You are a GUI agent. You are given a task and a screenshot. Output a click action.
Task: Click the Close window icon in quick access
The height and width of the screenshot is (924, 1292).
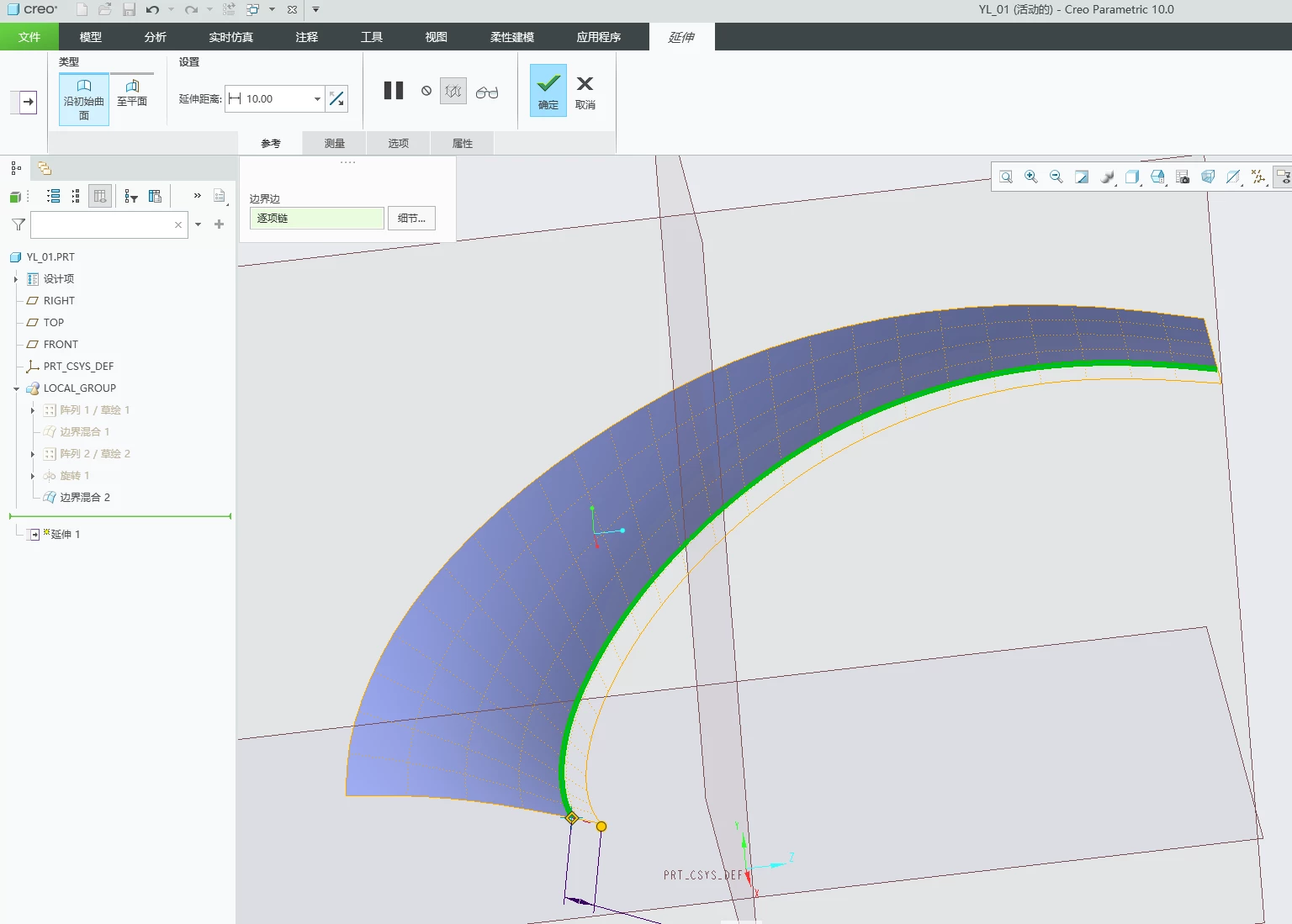tap(292, 9)
